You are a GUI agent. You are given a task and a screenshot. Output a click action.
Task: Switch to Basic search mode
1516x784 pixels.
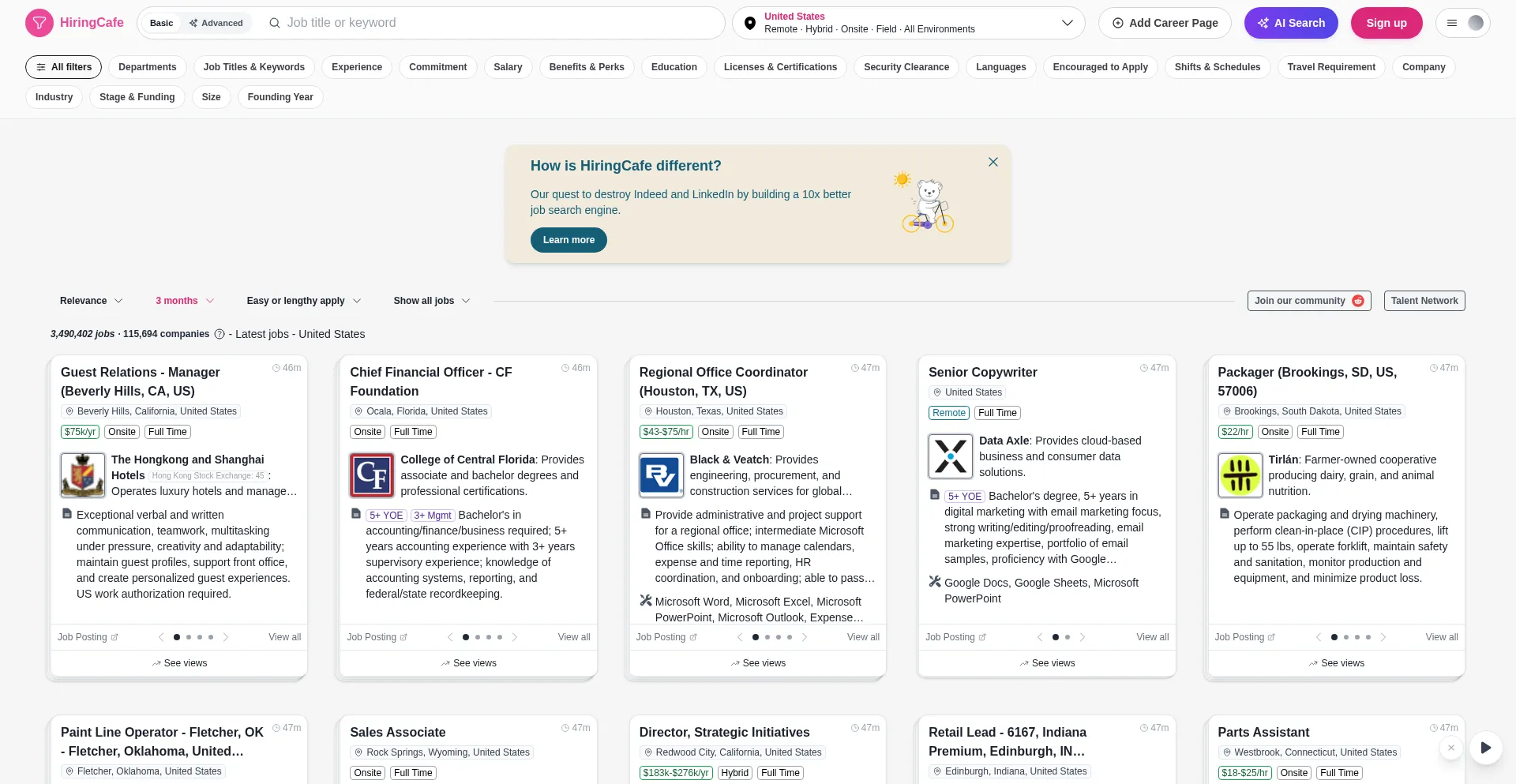pyautogui.click(x=161, y=23)
